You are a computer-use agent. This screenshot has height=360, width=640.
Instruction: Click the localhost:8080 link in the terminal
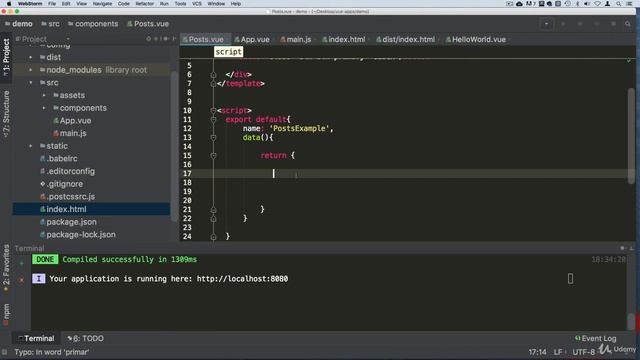pyautogui.click(x=242, y=279)
